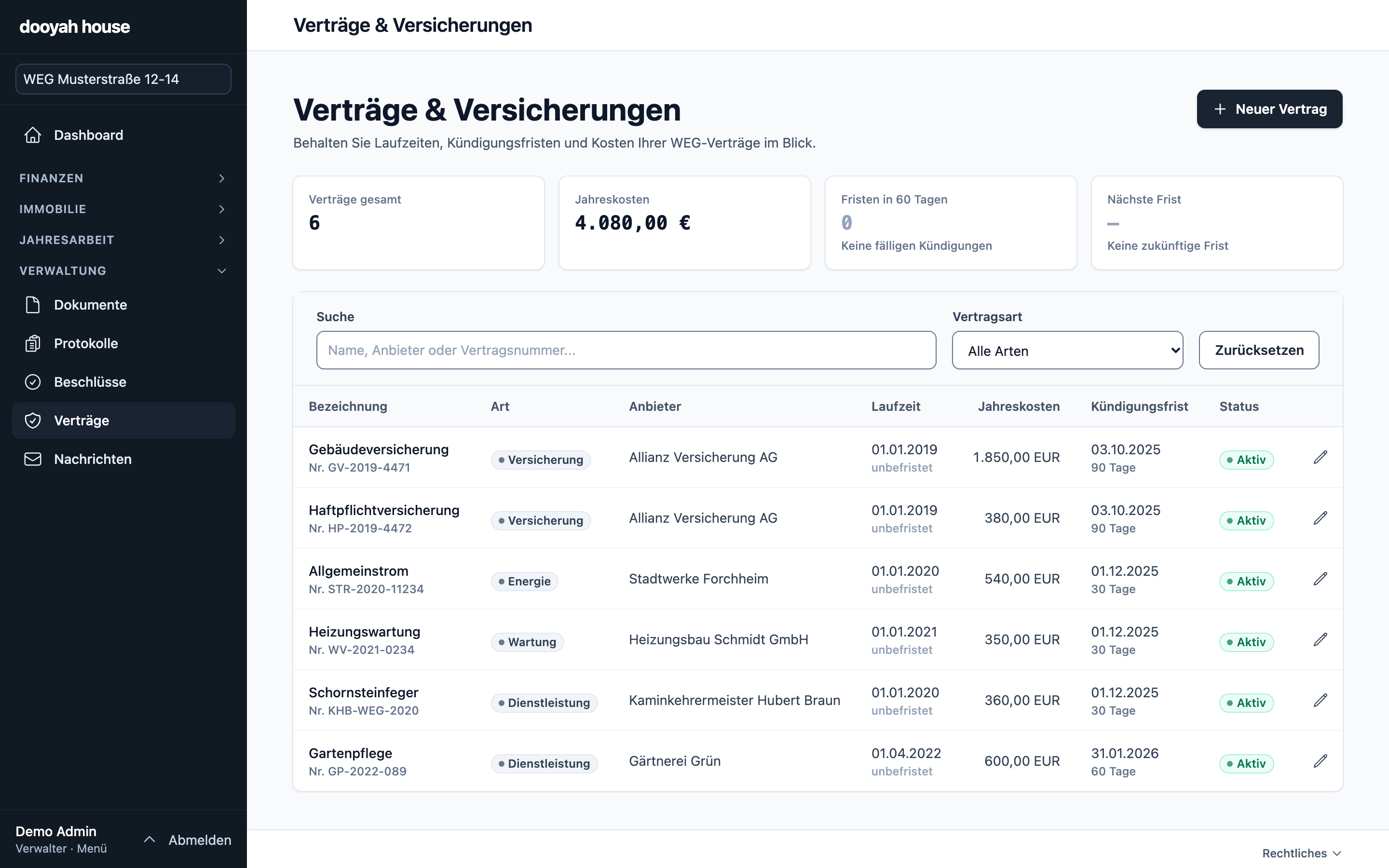Edit the Heizungswartung contract via pencil icon

click(x=1320, y=639)
